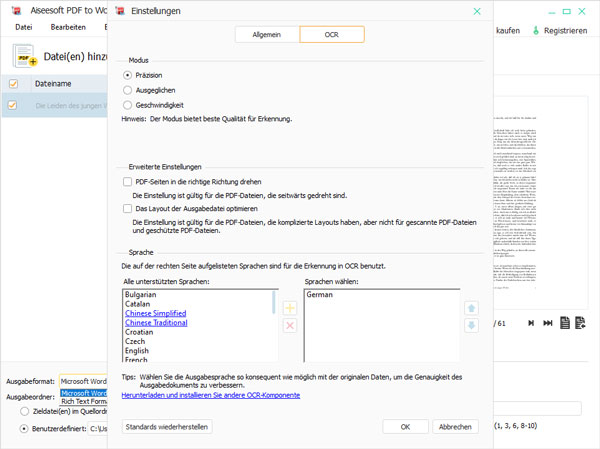
Task: Jump to last preview page icon
Action: point(548,323)
